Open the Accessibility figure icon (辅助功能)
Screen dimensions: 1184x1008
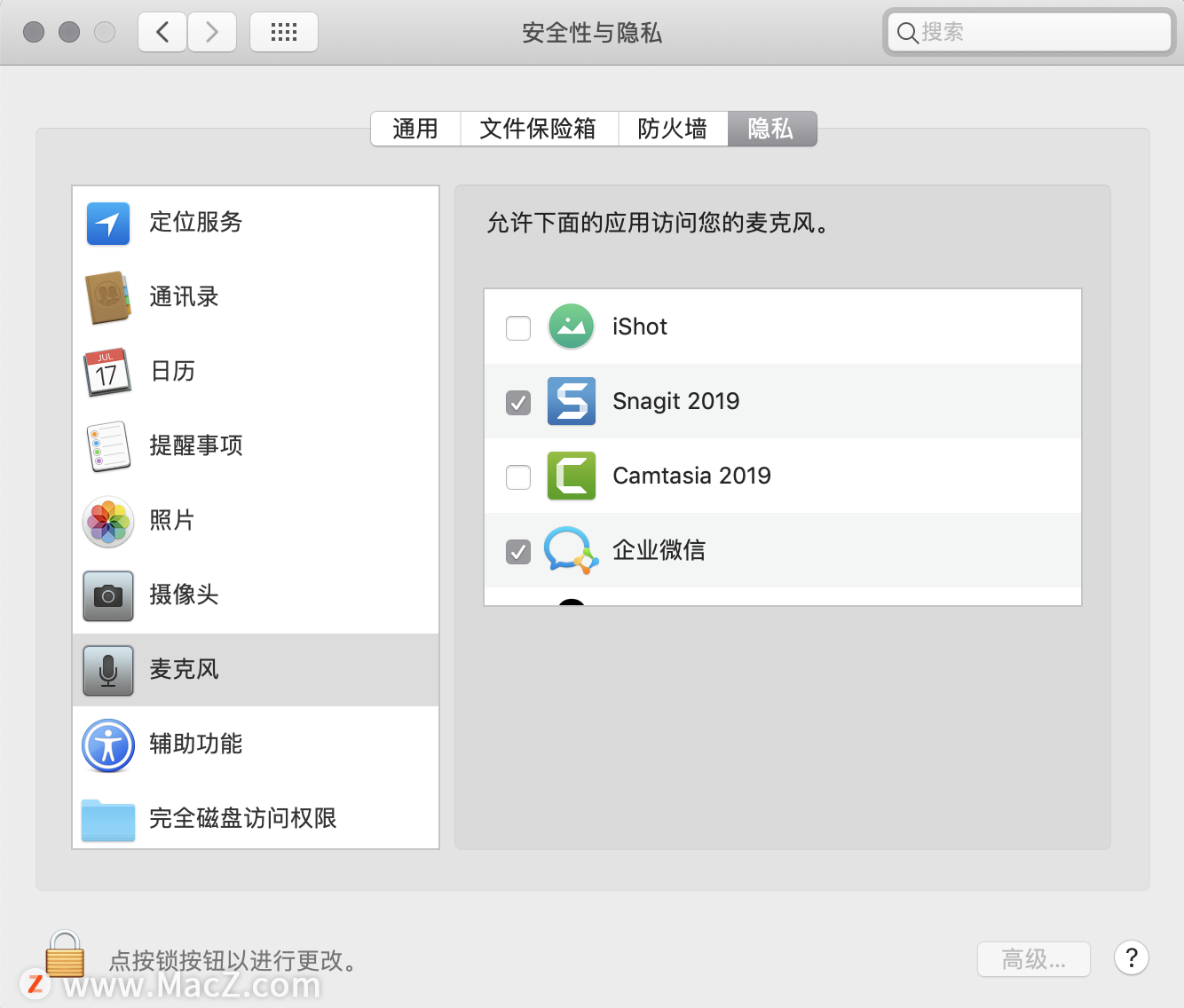[108, 745]
